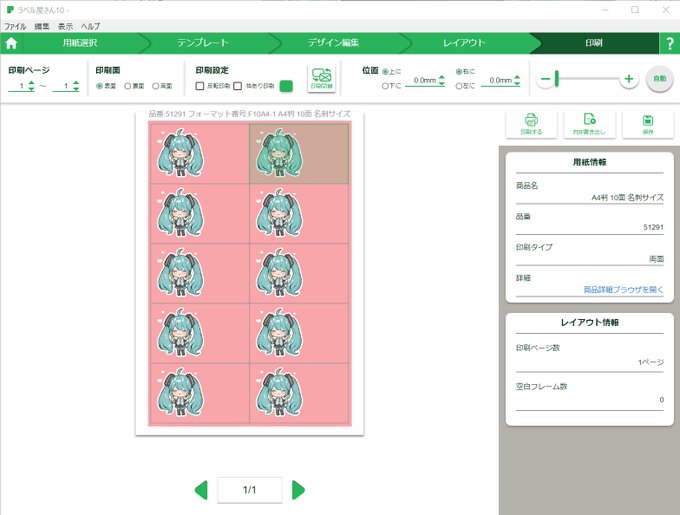Select 右に rightward position radio
Image resolution: width=680 pixels, height=515 pixels.
pyautogui.click(x=459, y=72)
